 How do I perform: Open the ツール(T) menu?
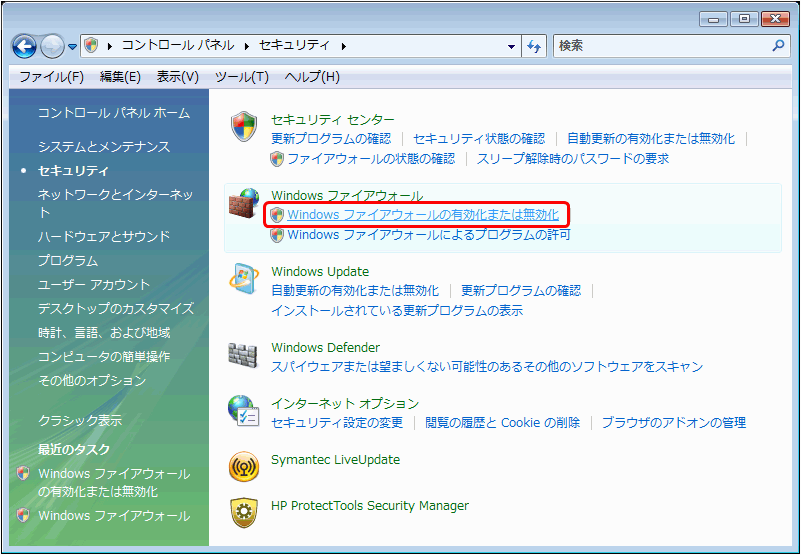(x=241, y=77)
